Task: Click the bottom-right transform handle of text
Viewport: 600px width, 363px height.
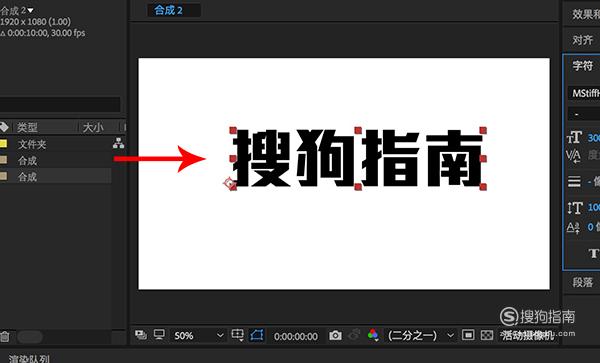Action: tap(483, 187)
